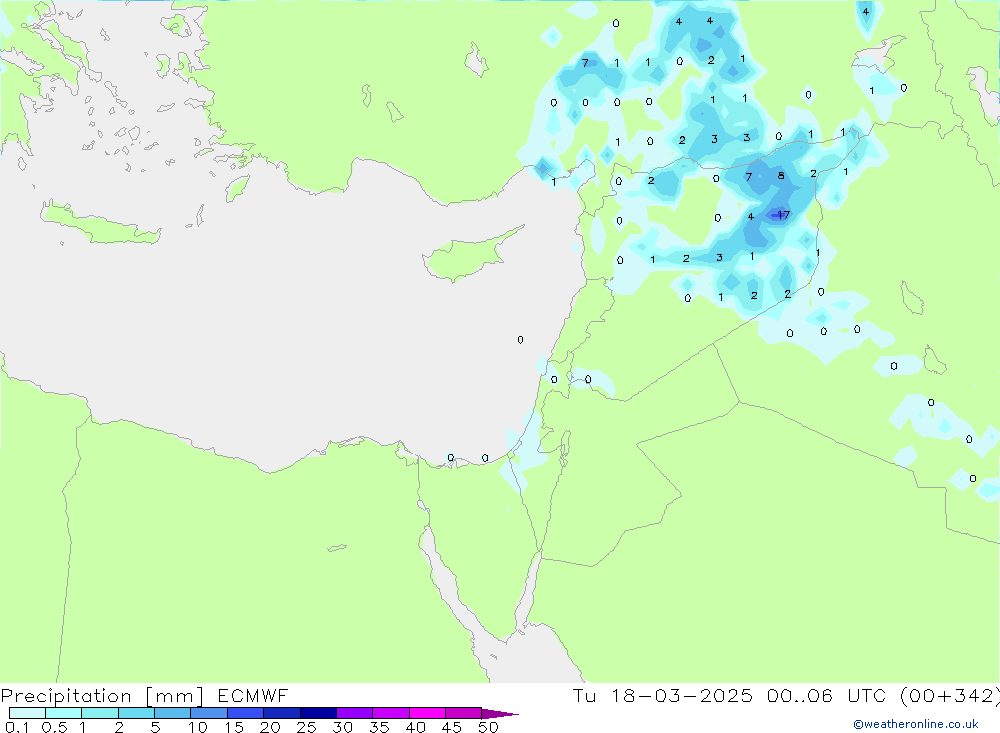The image size is (1000, 733).
Task: Click the 'ECMWF' model label
Action: point(253,696)
